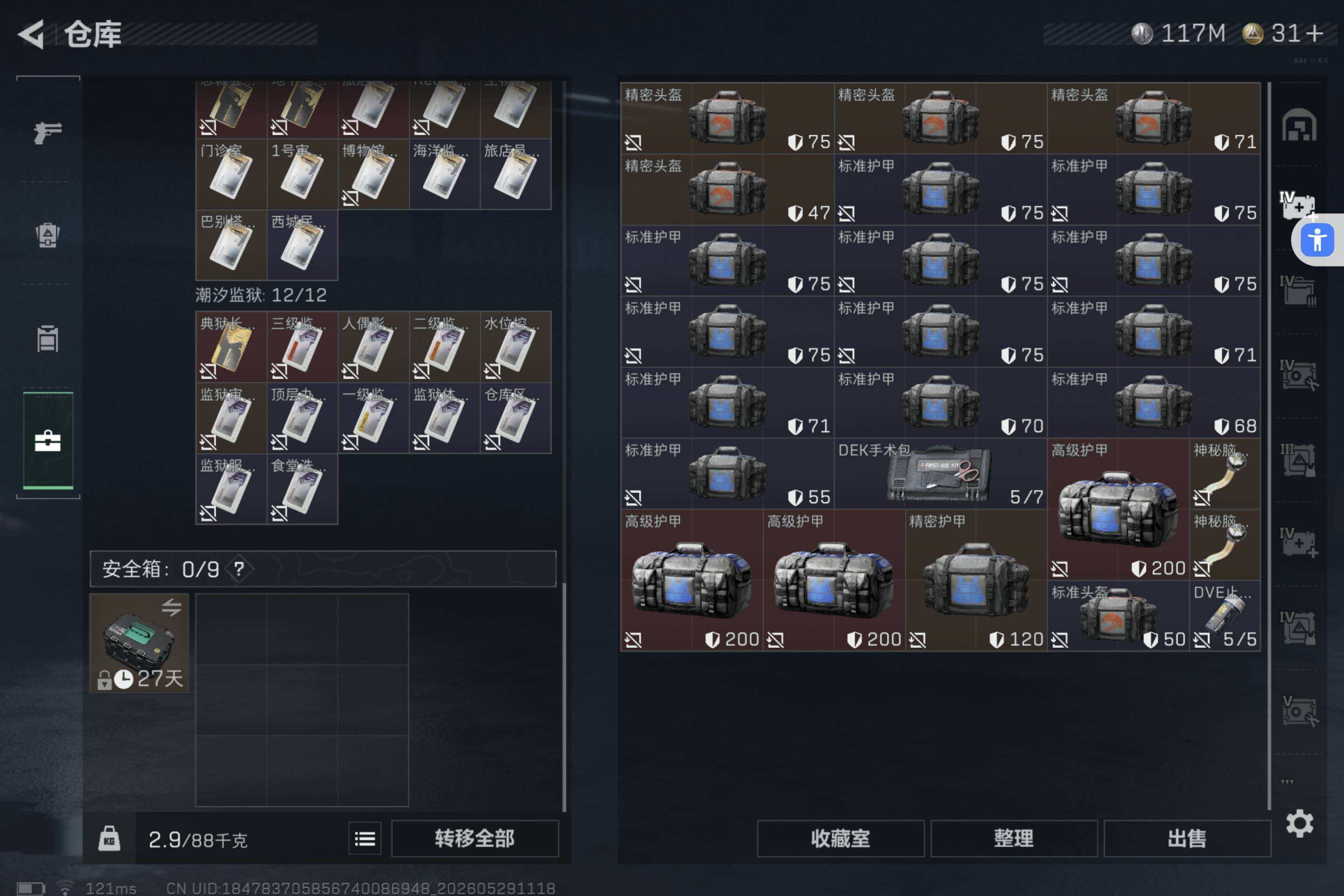Click the 出售 sell button
The width and height of the screenshot is (1344, 896).
(1187, 838)
